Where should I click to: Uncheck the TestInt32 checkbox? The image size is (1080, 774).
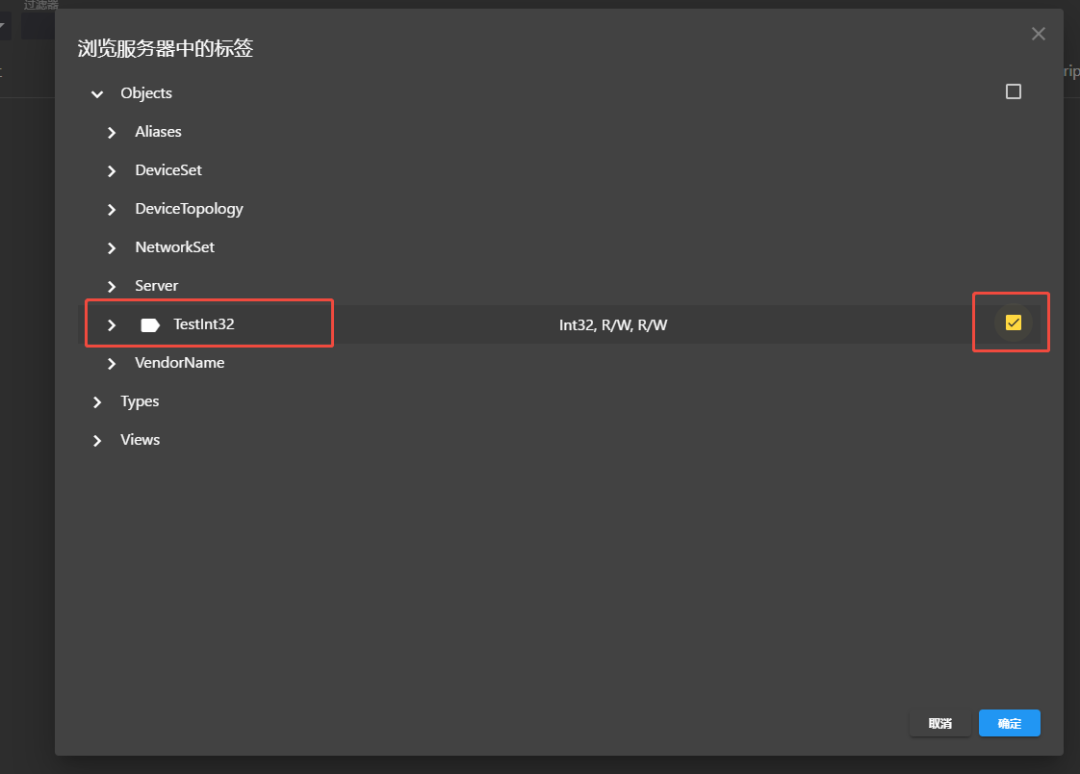tap(1013, 323)
